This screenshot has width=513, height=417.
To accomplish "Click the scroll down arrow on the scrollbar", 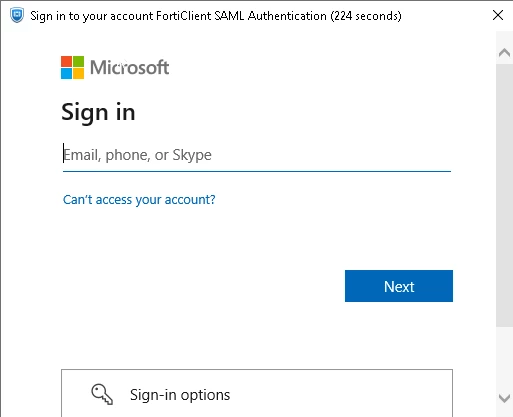I will (x=504, y=398).
